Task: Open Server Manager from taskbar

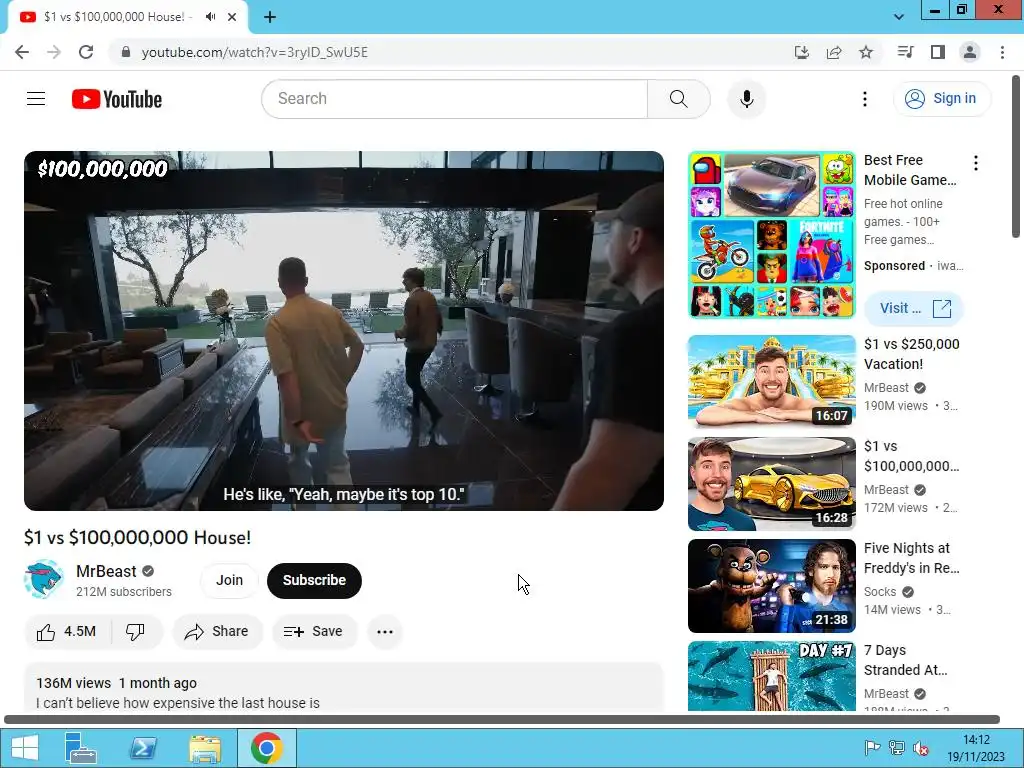Action: [80, 748]
